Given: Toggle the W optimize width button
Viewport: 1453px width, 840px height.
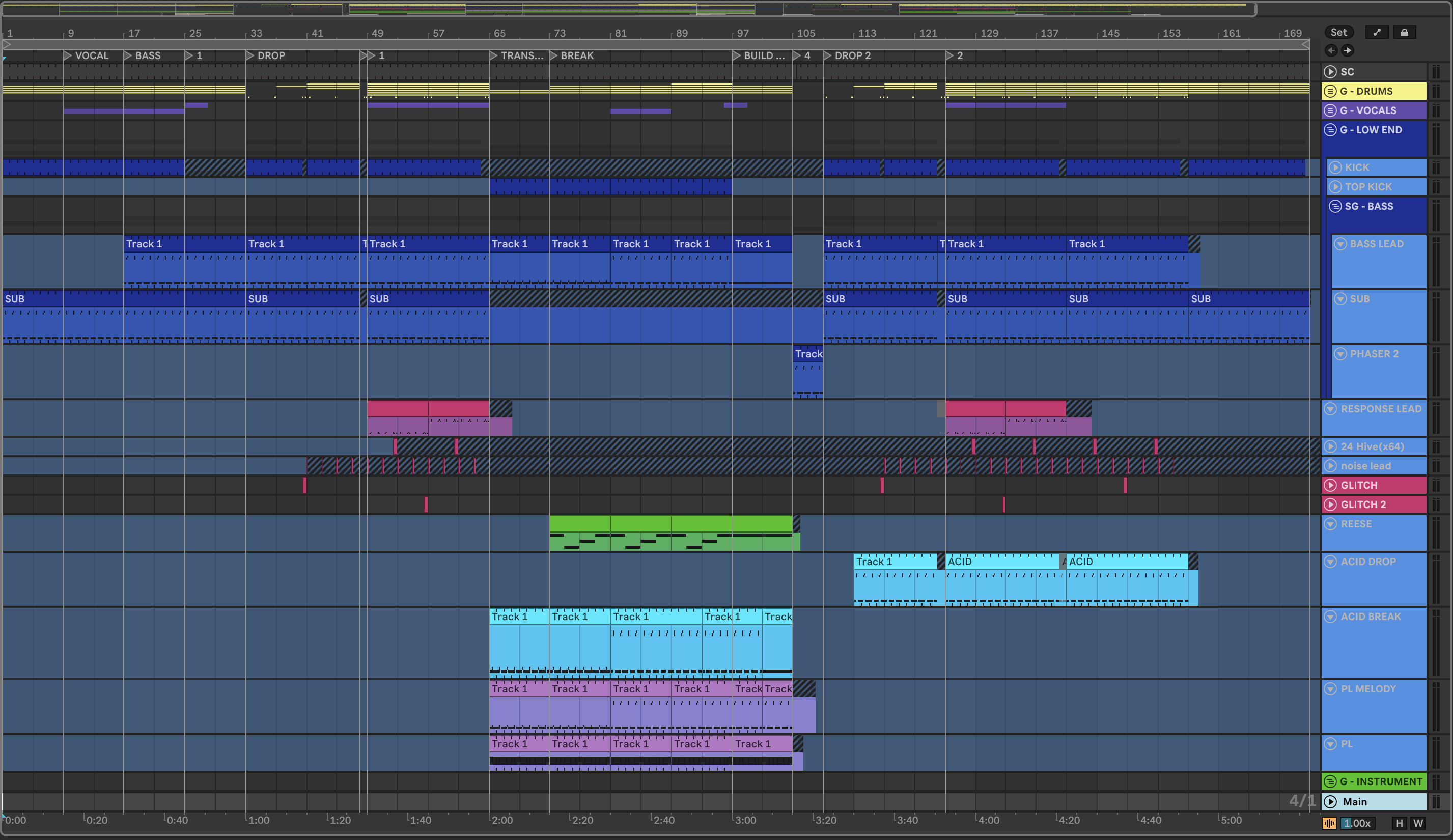Looking at the screenshot, I should (x=1418, y=823).
